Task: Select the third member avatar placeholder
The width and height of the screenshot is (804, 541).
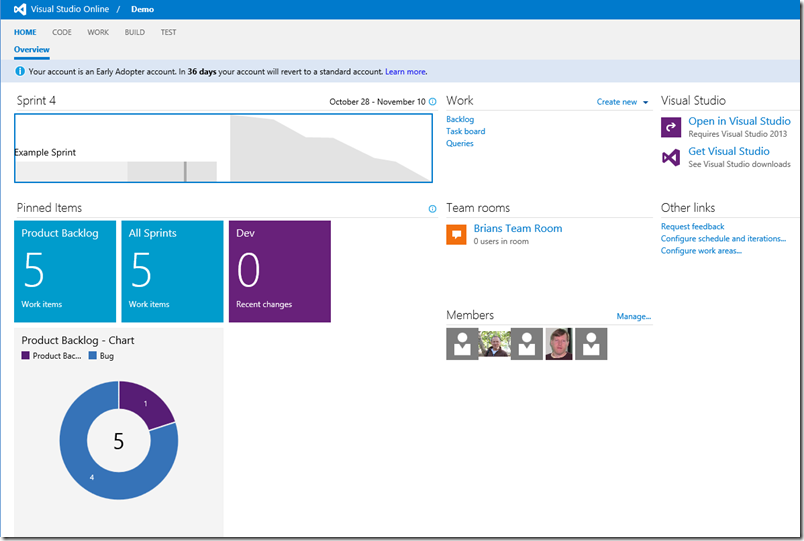Action: pyautogui.click(x=527, y=344)
